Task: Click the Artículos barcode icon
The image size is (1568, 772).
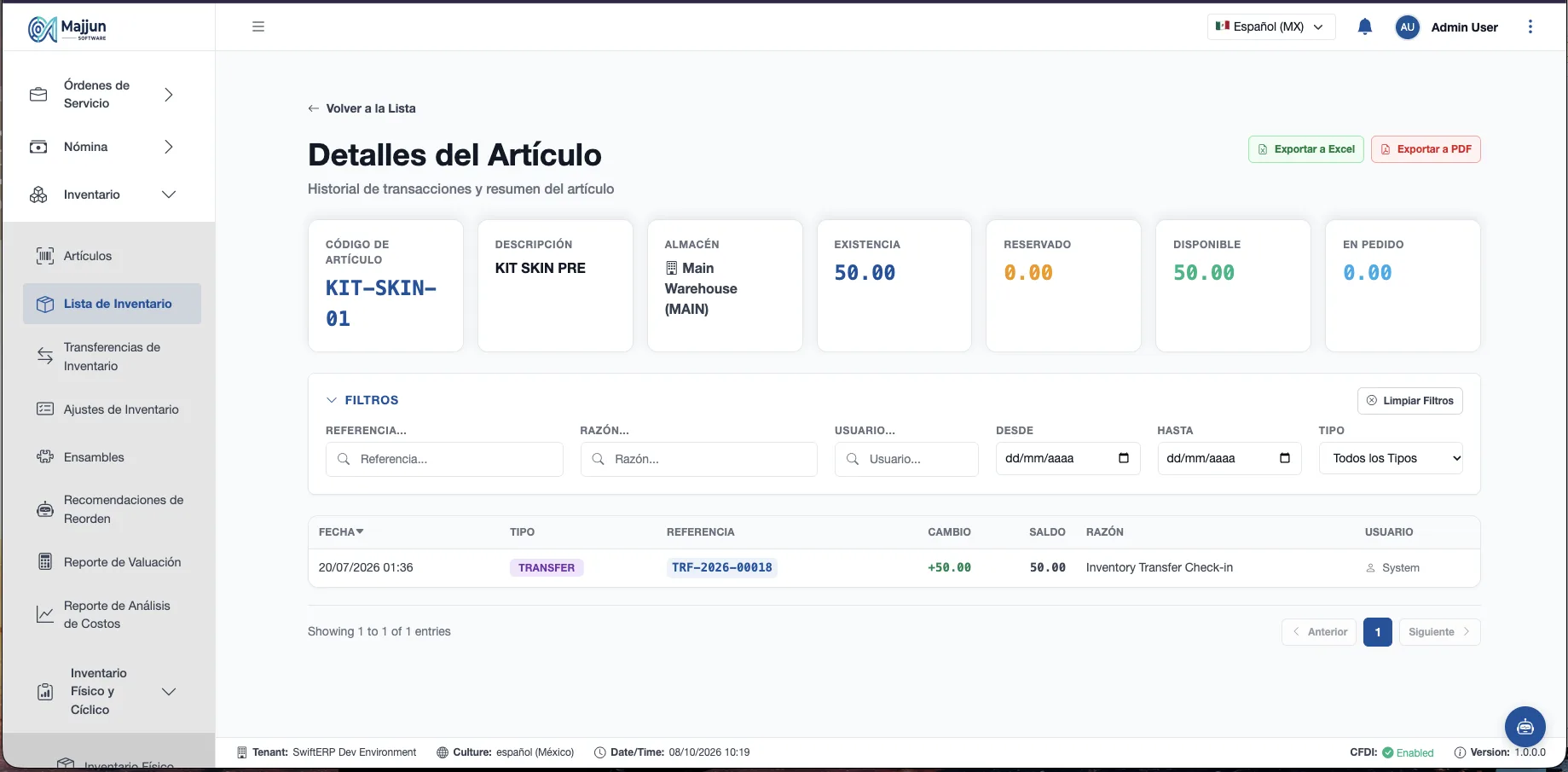Action: (x=45, y=256)
